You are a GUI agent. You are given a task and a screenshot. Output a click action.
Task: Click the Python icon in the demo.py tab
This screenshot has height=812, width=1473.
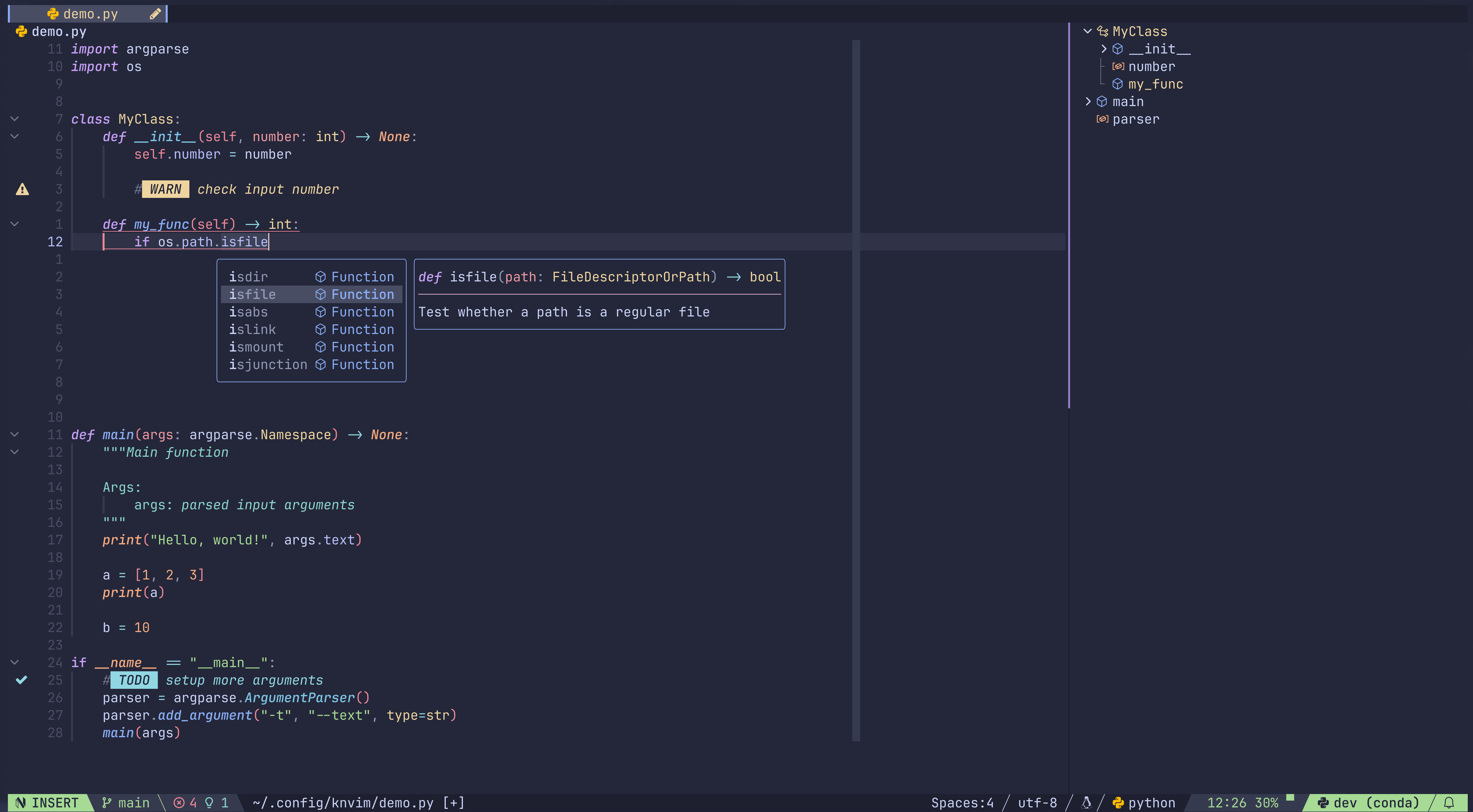point(53,14)
